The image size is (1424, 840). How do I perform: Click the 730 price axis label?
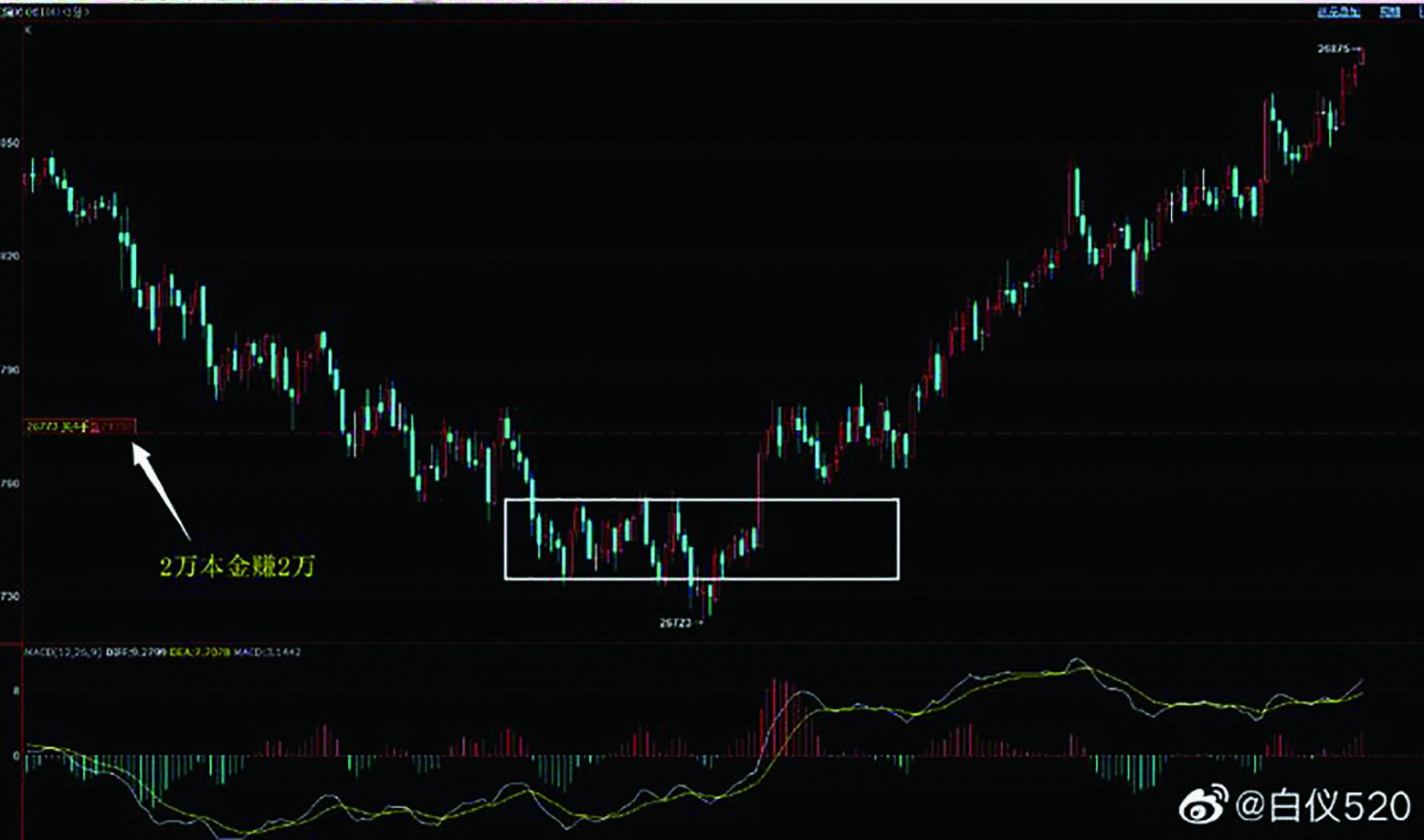[x=9, y=596]
